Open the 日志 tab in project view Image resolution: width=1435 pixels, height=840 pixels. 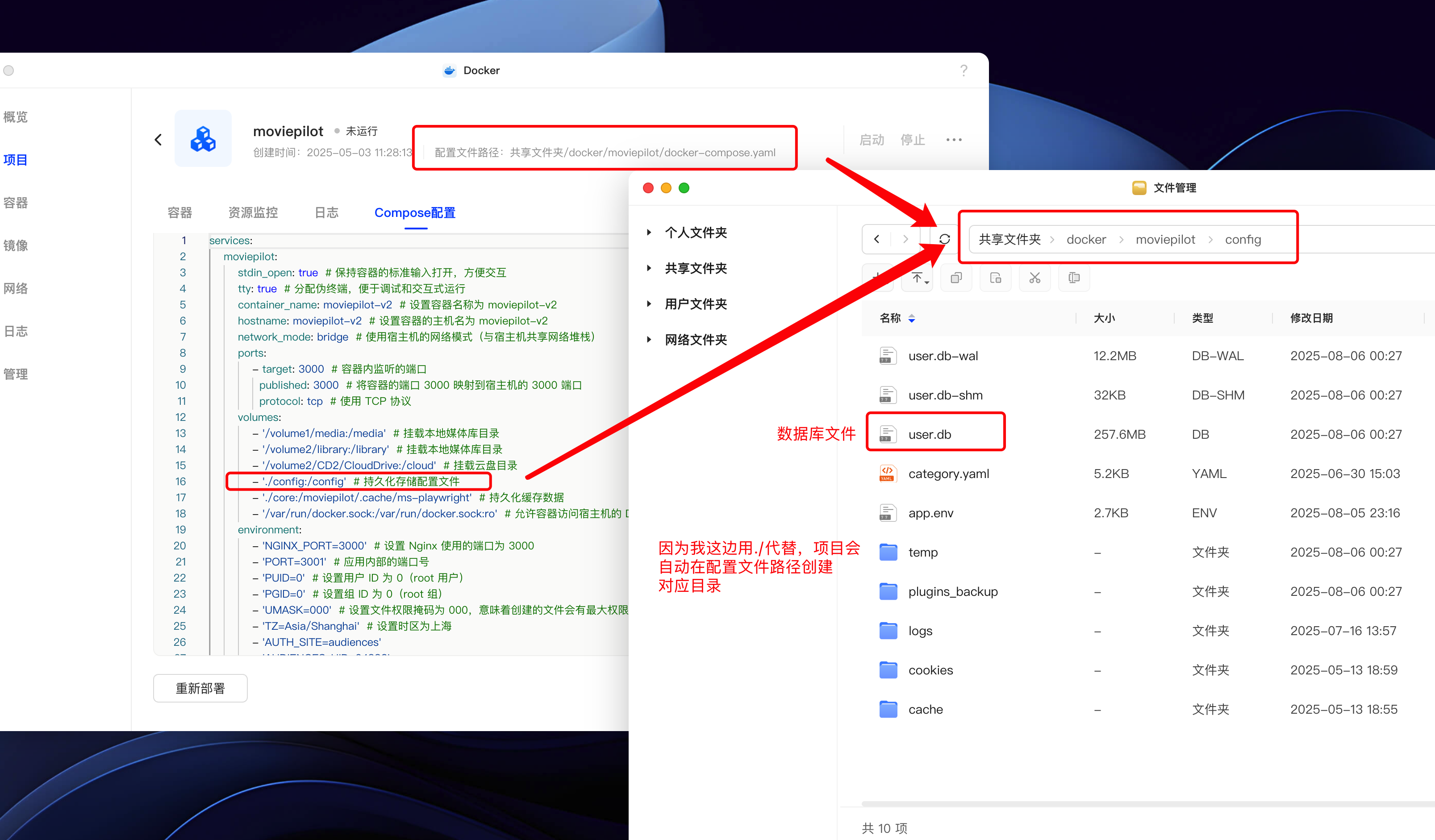[326, 212]
